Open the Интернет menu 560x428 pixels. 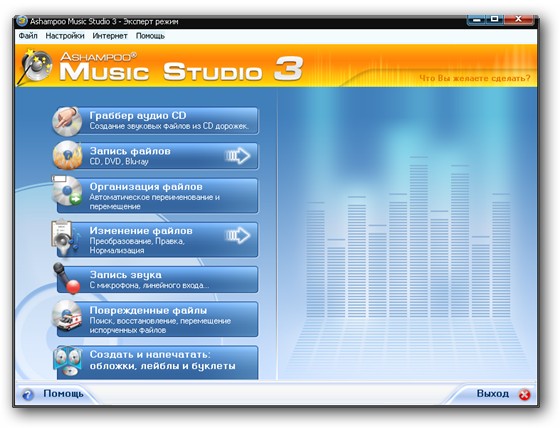point(110,36)
